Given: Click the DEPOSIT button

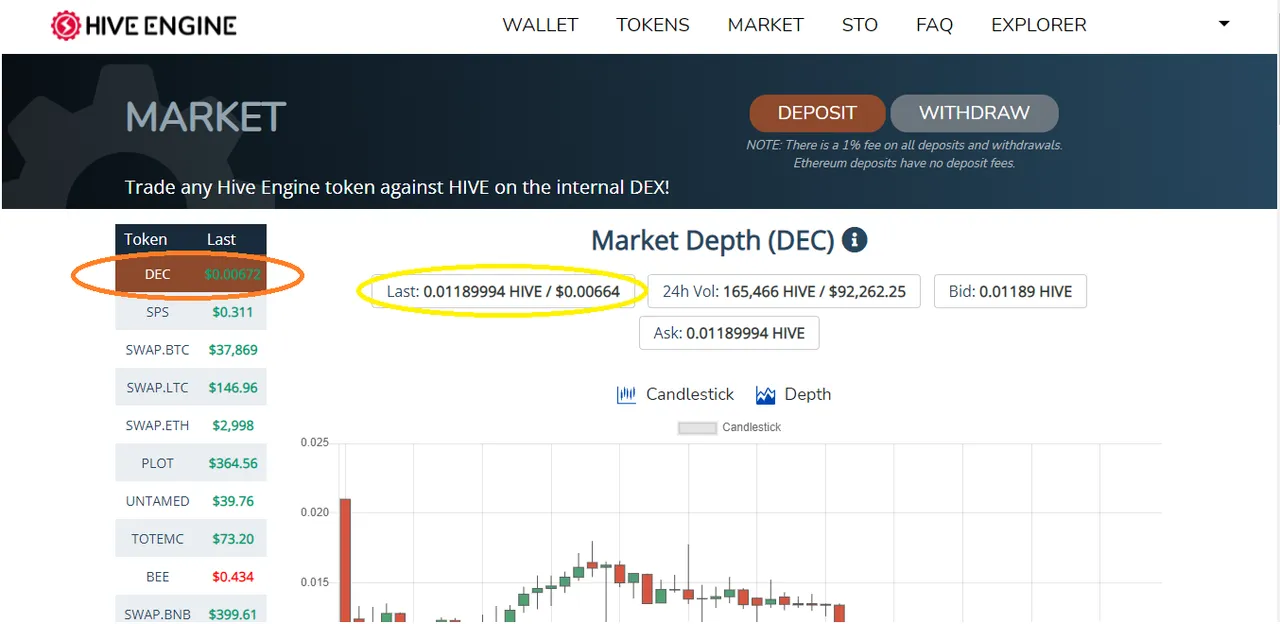Looking at the screenshot, I should (817, 113).
